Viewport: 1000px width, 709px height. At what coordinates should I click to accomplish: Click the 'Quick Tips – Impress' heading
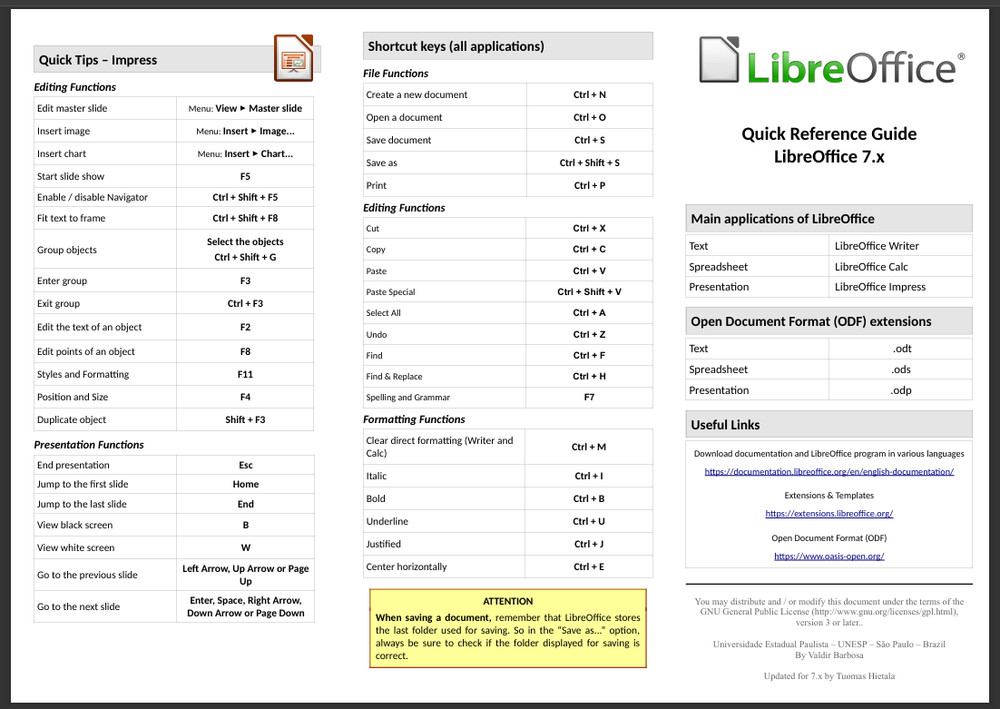[x=98, y=60]
